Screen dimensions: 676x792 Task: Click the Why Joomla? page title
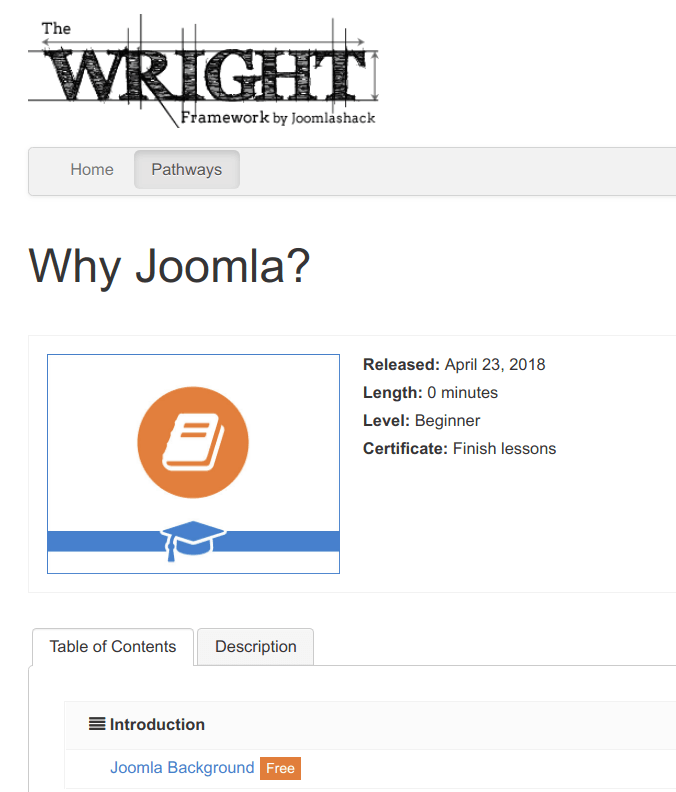pyautogui.click(x=169, y=267)
